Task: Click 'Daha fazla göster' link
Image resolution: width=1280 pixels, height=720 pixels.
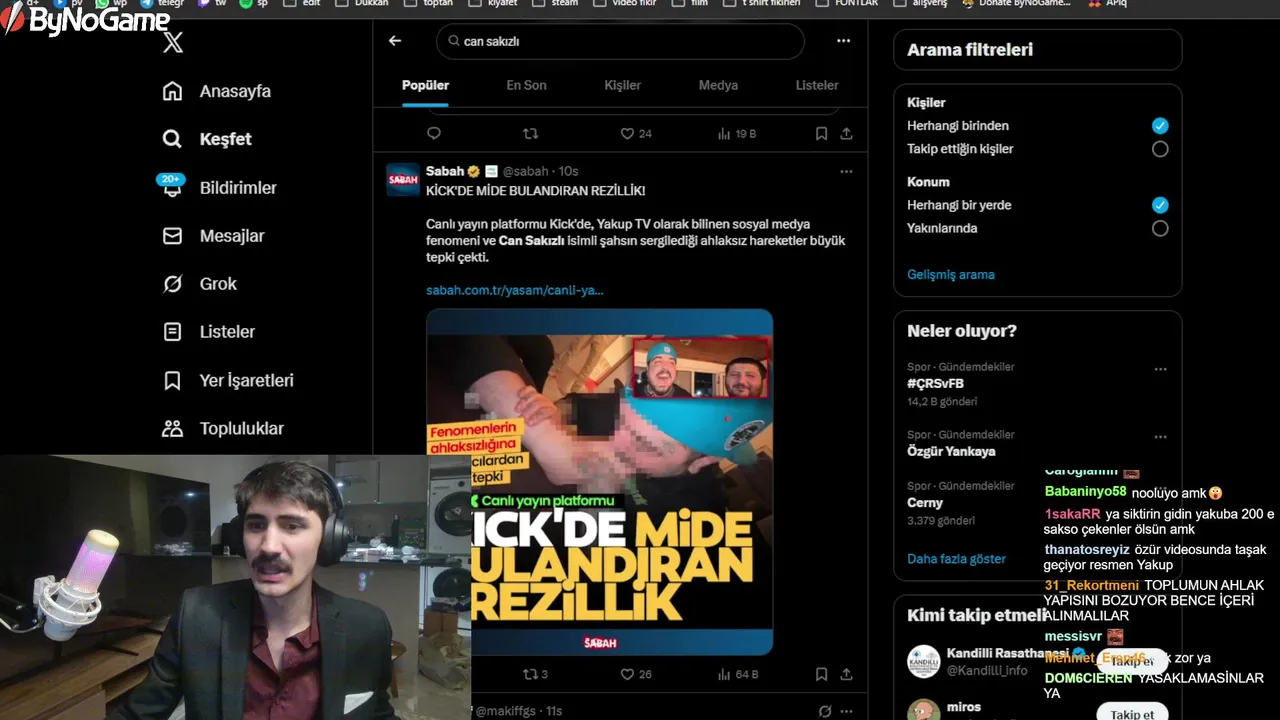Action: (956, 559)
